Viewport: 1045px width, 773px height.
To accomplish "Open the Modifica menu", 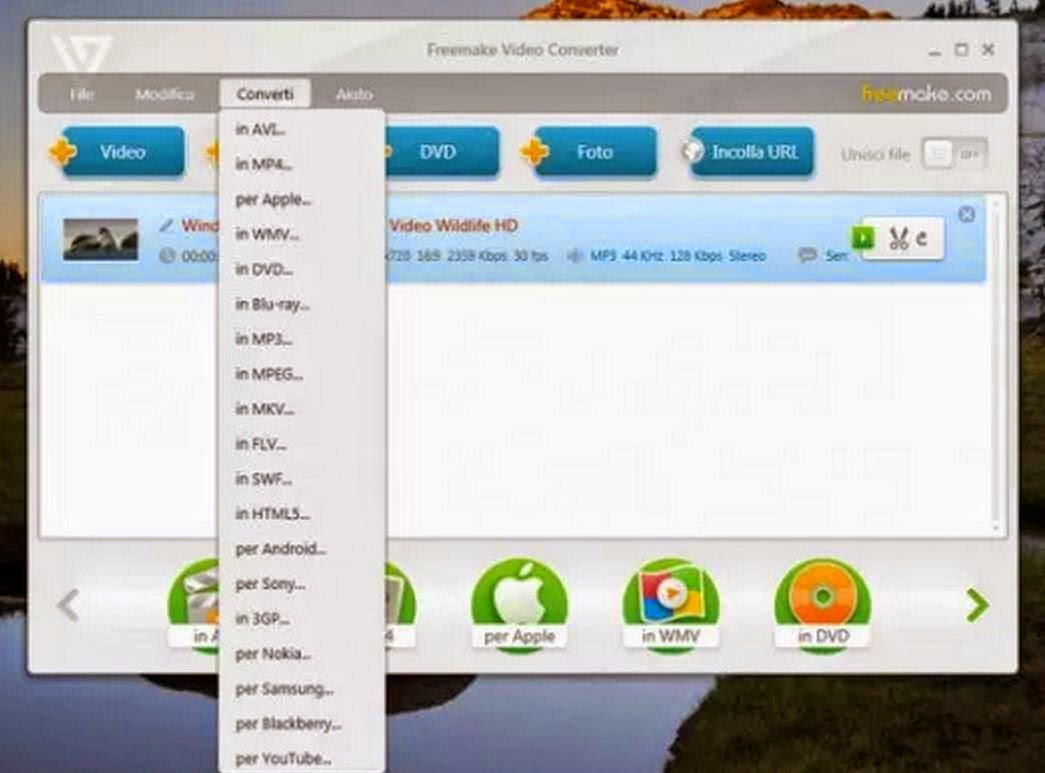I will pyautogui.click(x=165, y=94).
